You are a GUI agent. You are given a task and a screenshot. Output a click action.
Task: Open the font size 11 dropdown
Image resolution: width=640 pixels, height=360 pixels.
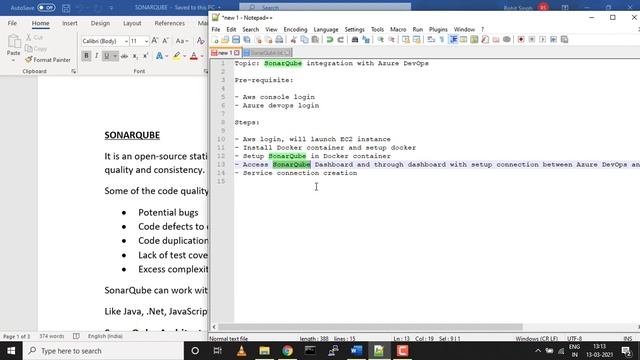click(146, 41)
